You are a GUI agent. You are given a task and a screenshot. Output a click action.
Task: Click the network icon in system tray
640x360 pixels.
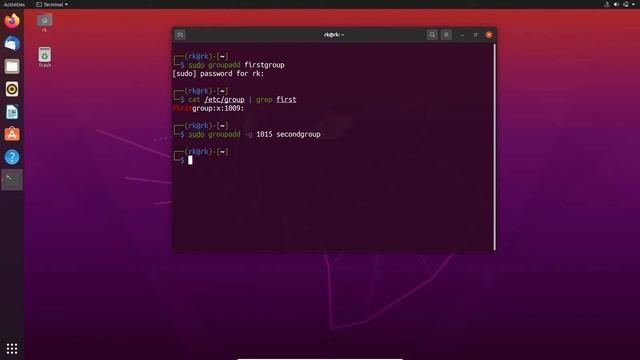tap(607, 4)
